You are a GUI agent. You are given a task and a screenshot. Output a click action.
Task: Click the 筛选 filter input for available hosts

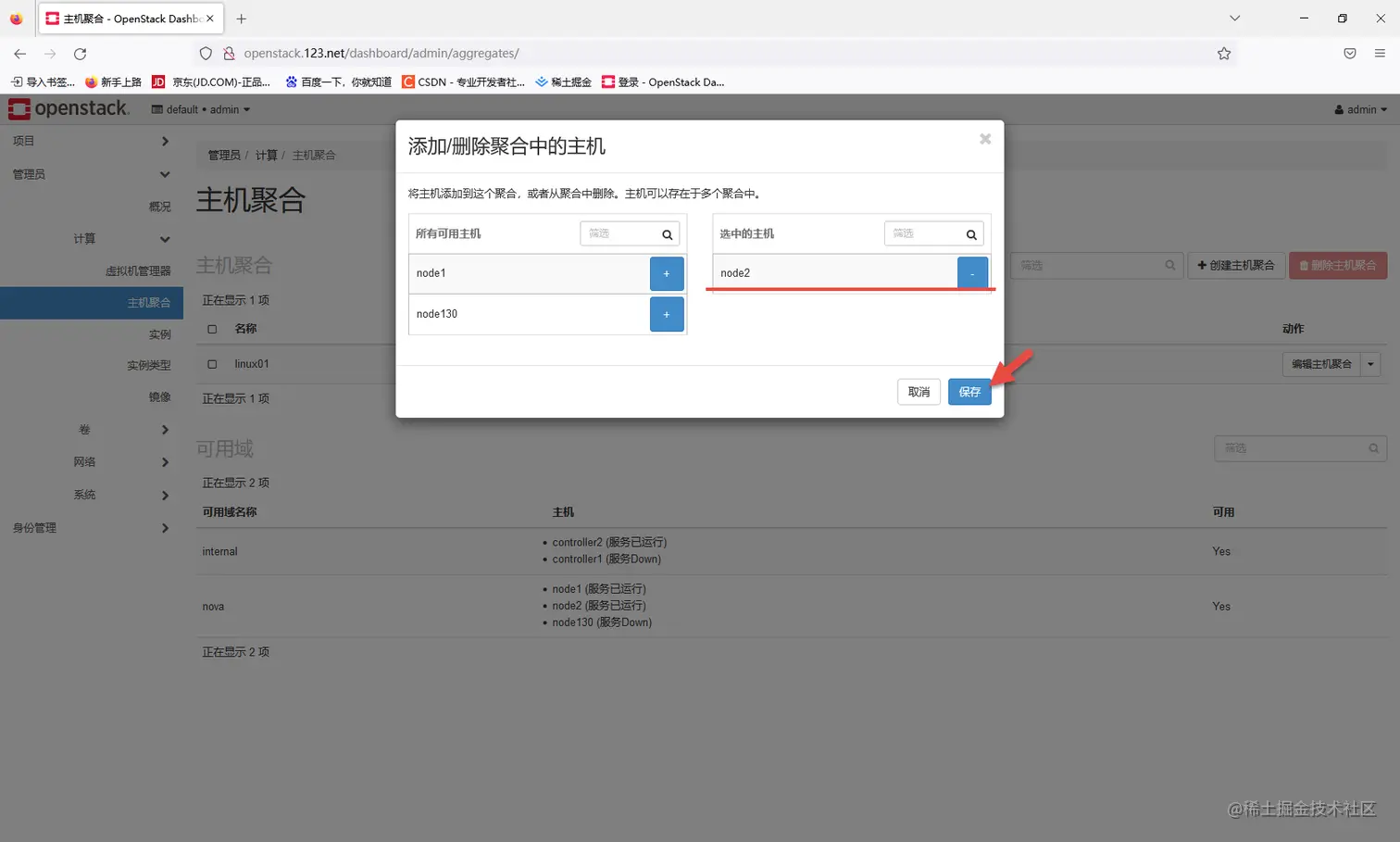pyautogui.click(x=620, y=233)
